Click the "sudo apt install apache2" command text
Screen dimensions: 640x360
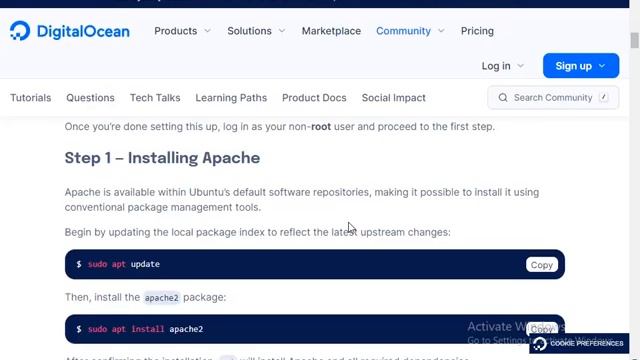pyautogui.click(x=145, y=329)
